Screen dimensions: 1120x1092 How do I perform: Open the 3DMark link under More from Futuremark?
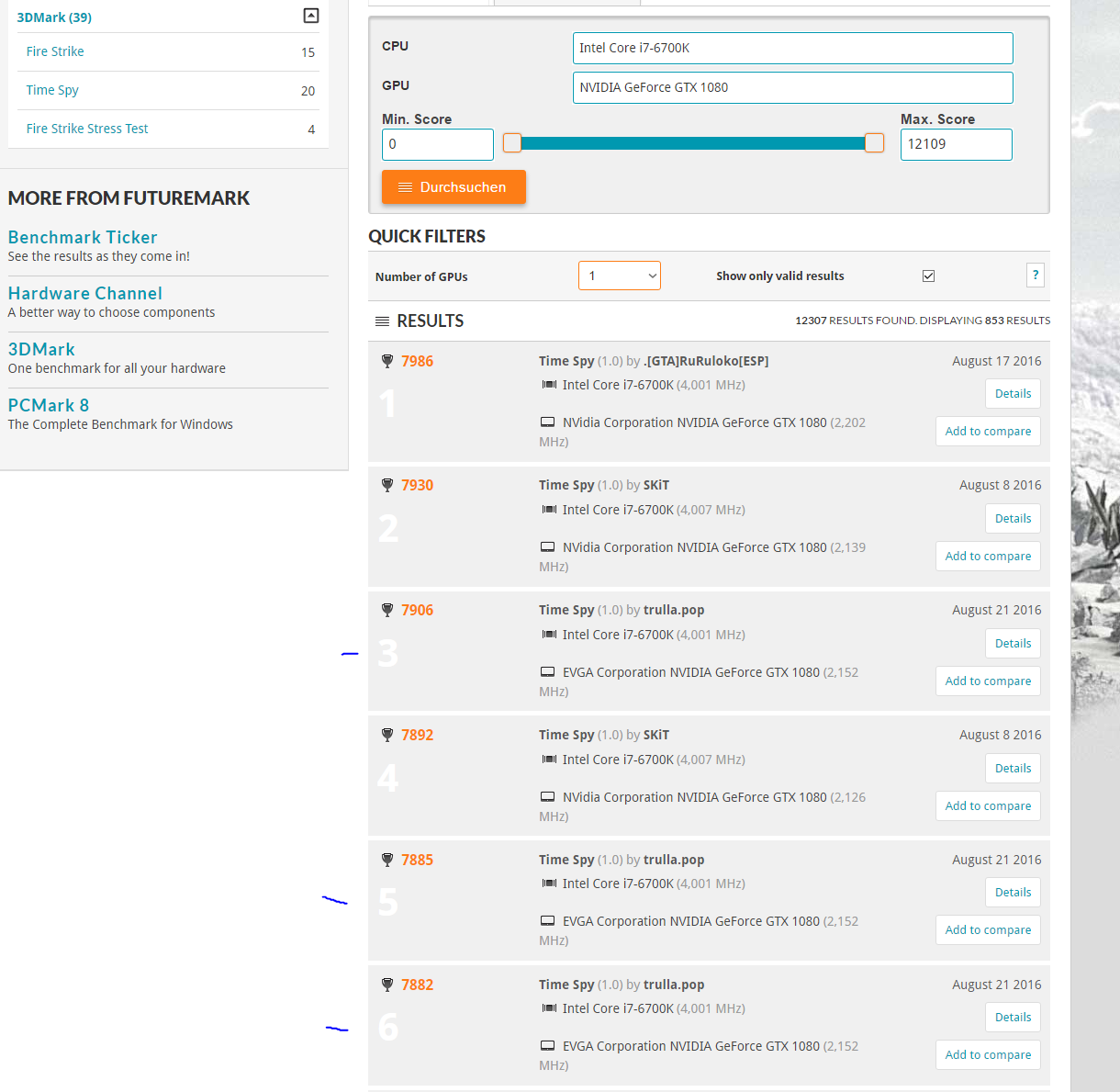[x=41, y=349]
